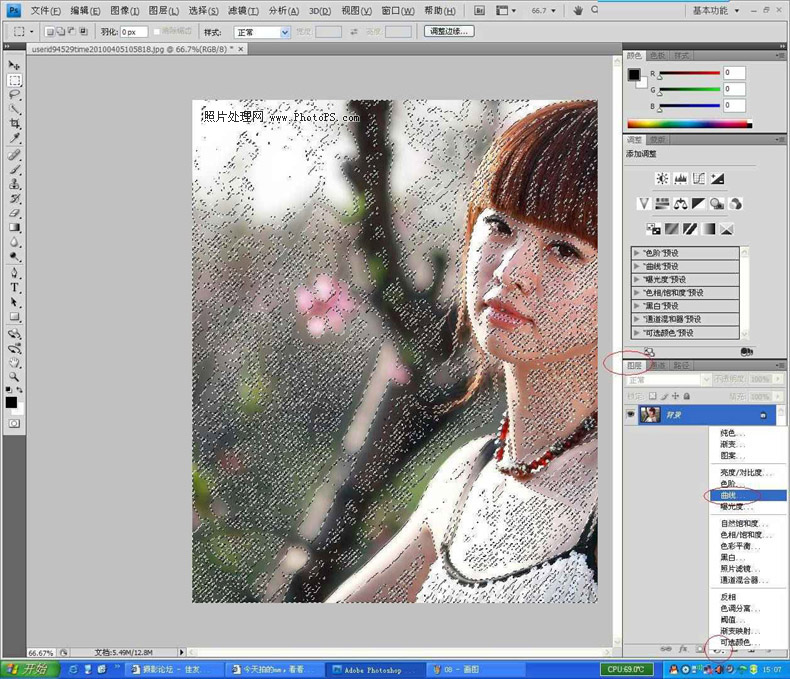Image resolution: width=790 pixels, height=679 pixels.
Task: Add a Vibrance adjustment via triangle icon
Action: 644,203
